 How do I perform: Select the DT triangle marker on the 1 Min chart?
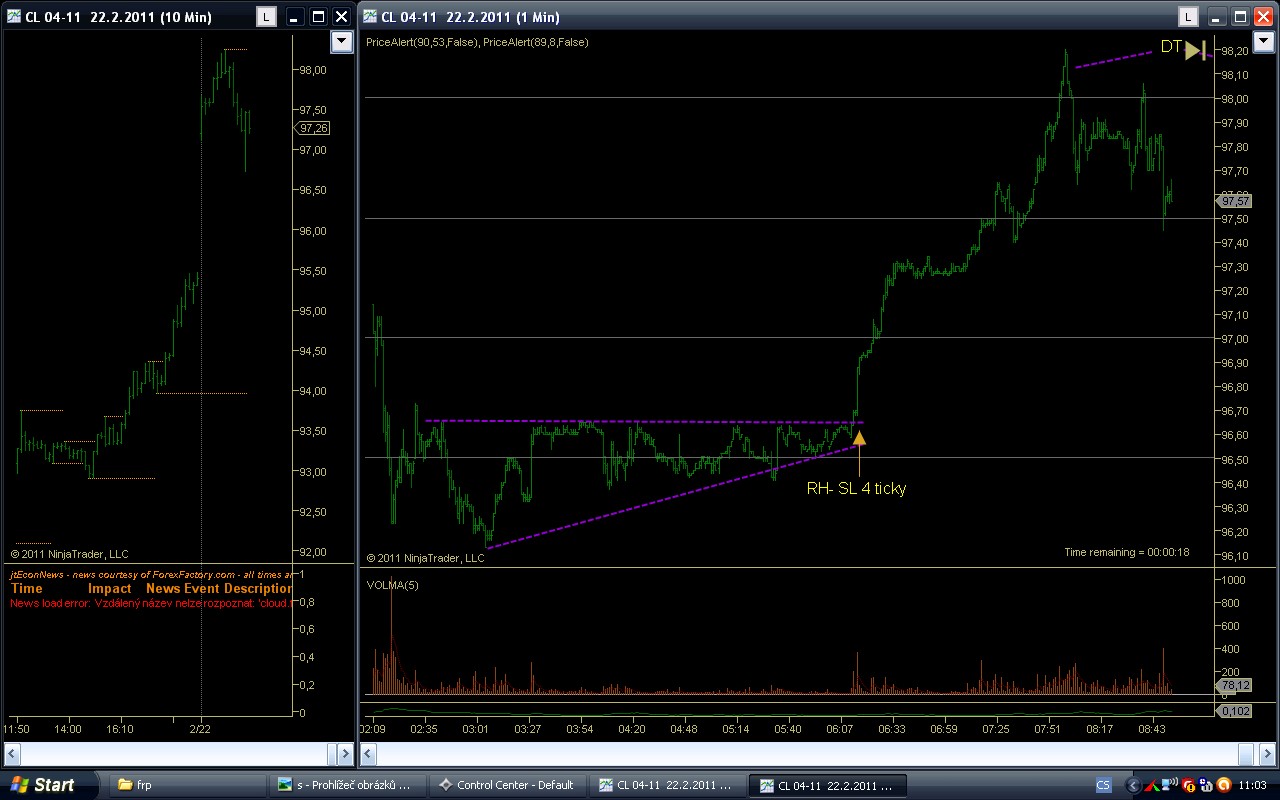(x=1196, y=50)
